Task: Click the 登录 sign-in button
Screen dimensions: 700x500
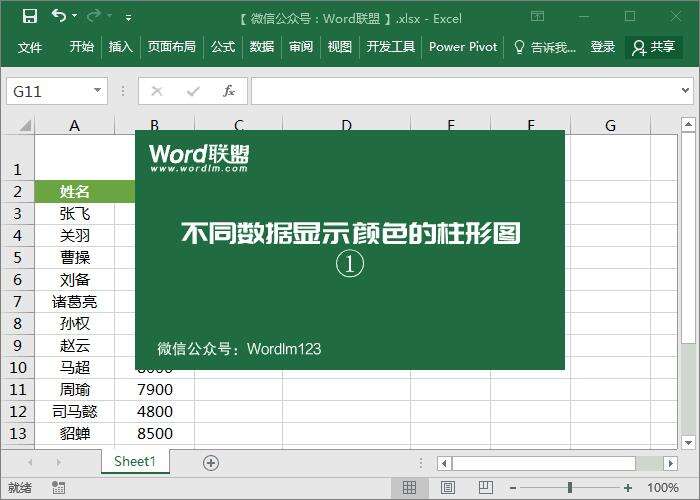Action: pyautogui.click(x=603, y=46)
